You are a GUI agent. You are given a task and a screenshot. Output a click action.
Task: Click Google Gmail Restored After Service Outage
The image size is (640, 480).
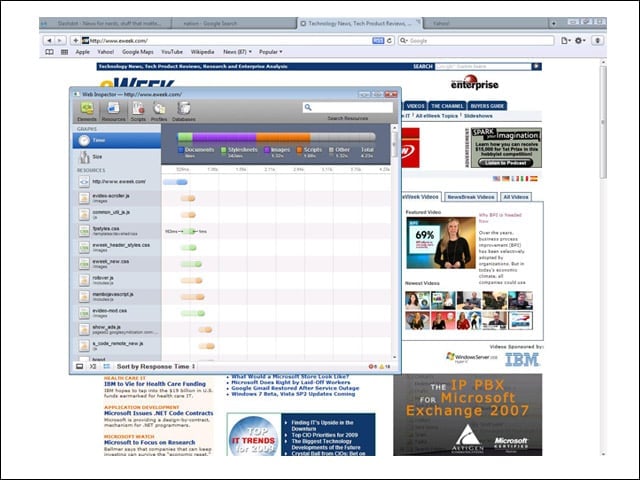295,388
